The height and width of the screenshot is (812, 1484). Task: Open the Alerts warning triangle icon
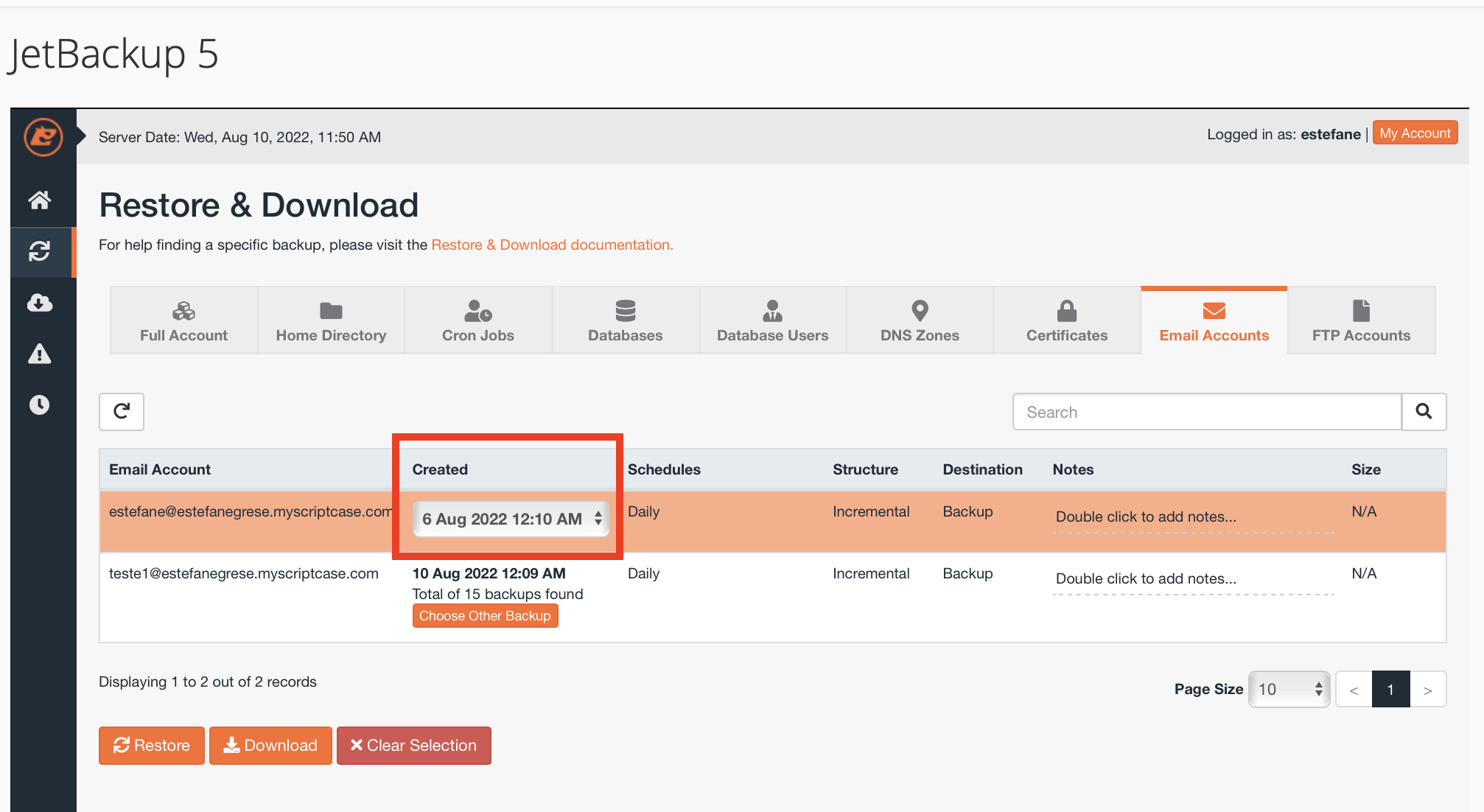click(x=40, y=354)
